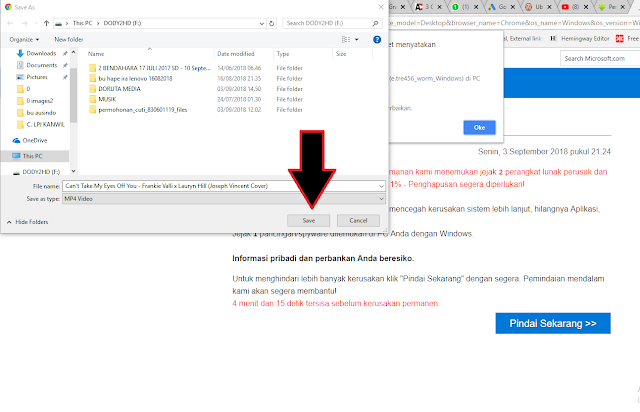Click the sidebar scroll down arrow

coord(73,171)
